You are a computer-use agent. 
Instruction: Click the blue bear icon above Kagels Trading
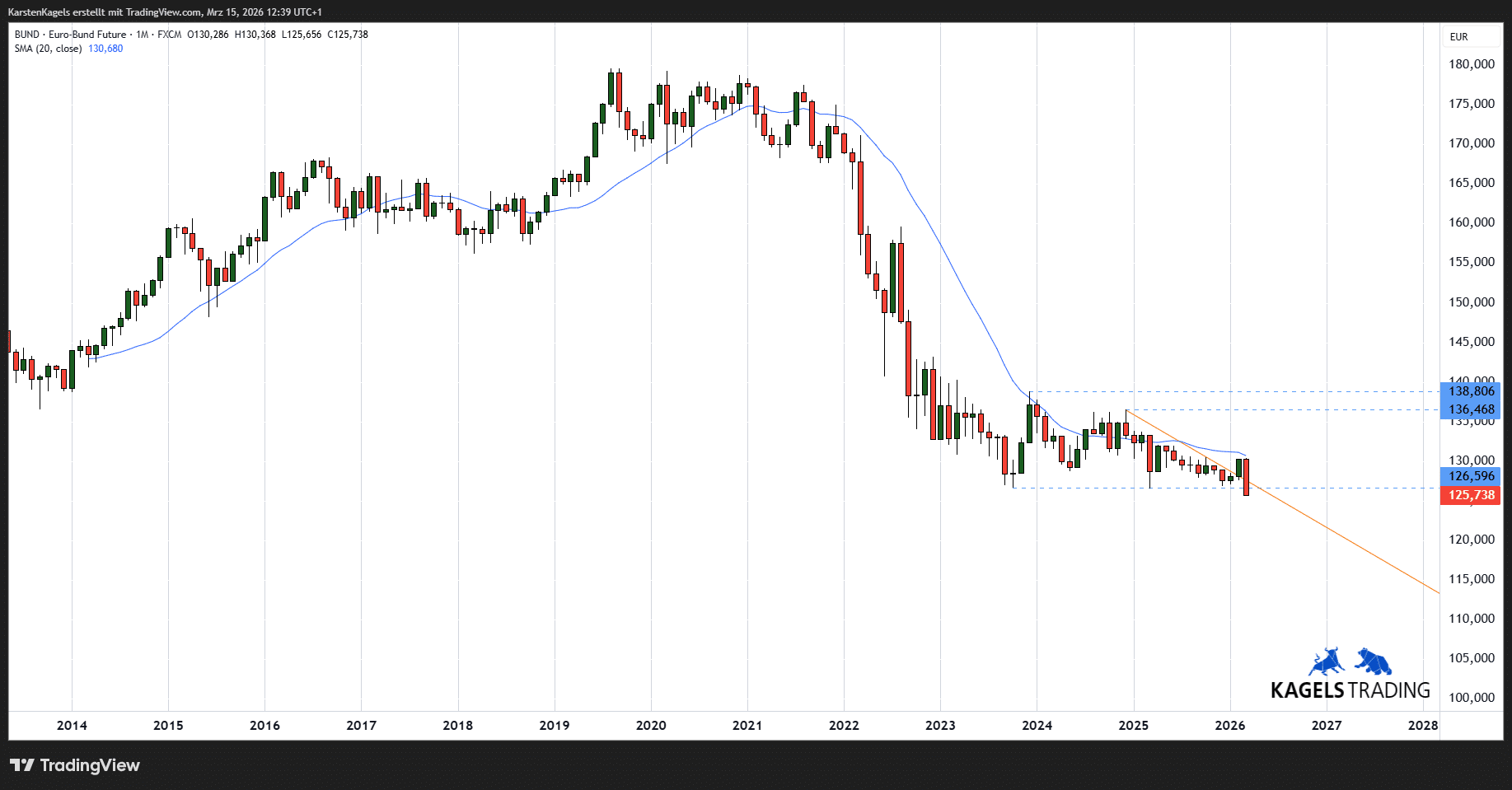tap(1374, 661)
